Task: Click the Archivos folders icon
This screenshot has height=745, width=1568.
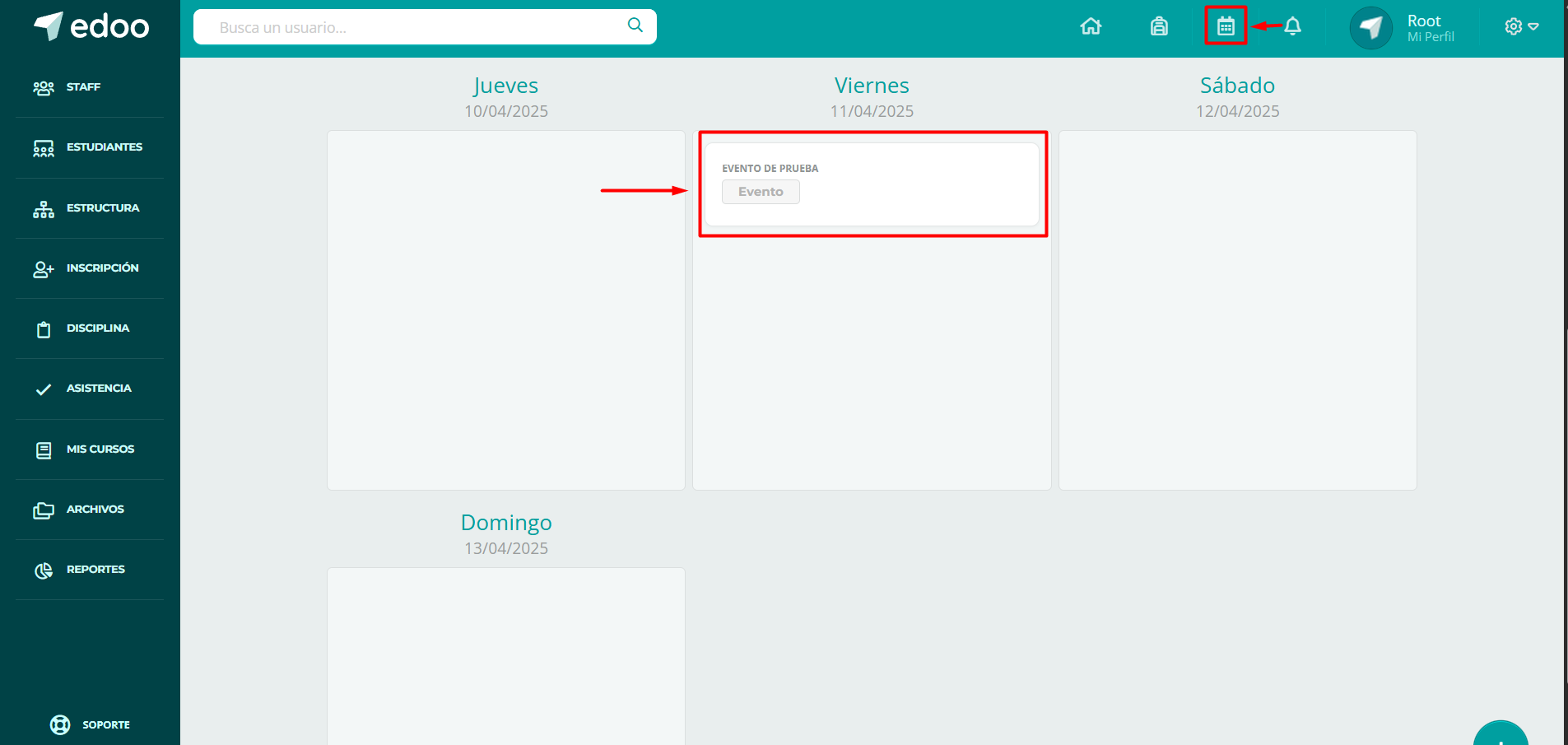Action: pyautogui.click(x=44, y=510)
